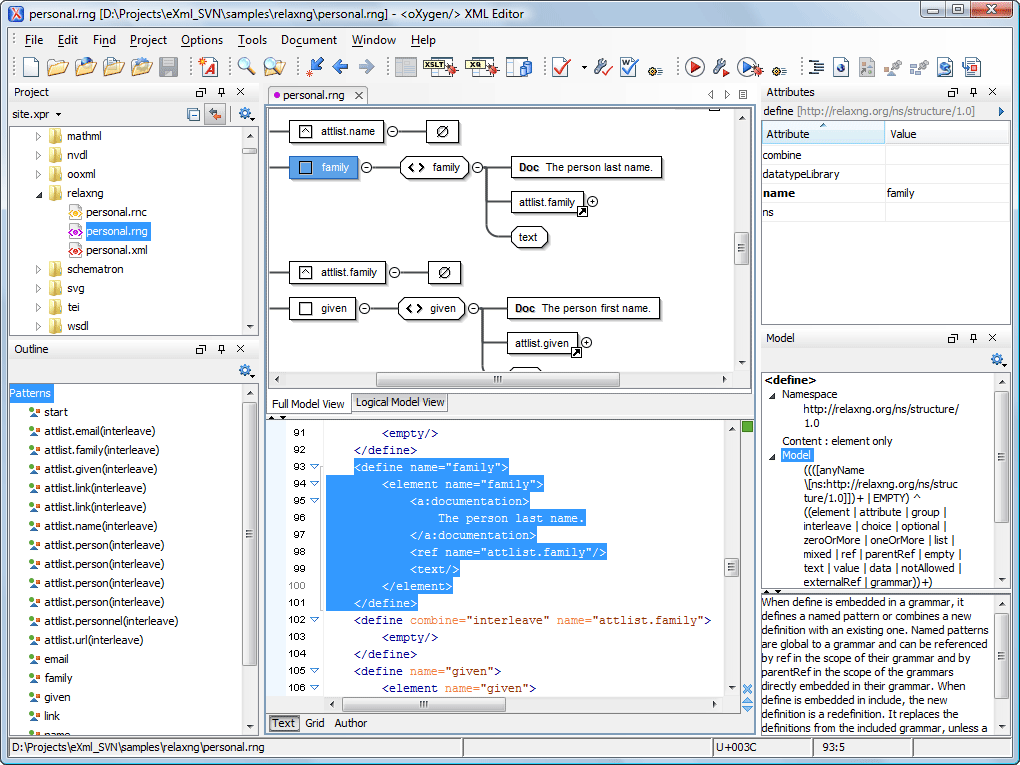The image size is (1020, 765).
Task: Open the Database perspective icon
Action: (x=520, y=67)
